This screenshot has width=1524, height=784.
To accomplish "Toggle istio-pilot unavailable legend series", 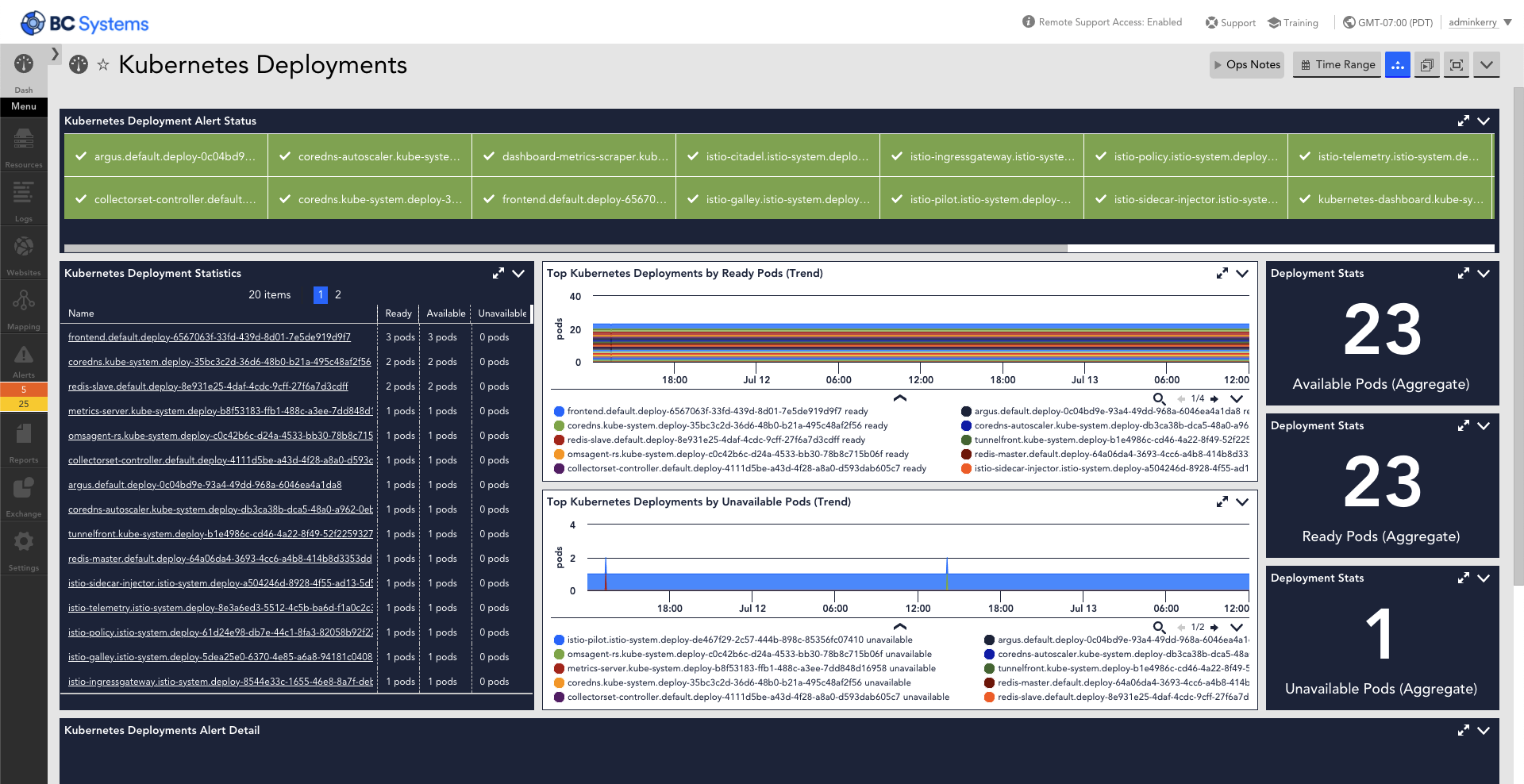I will pos(733,640).
